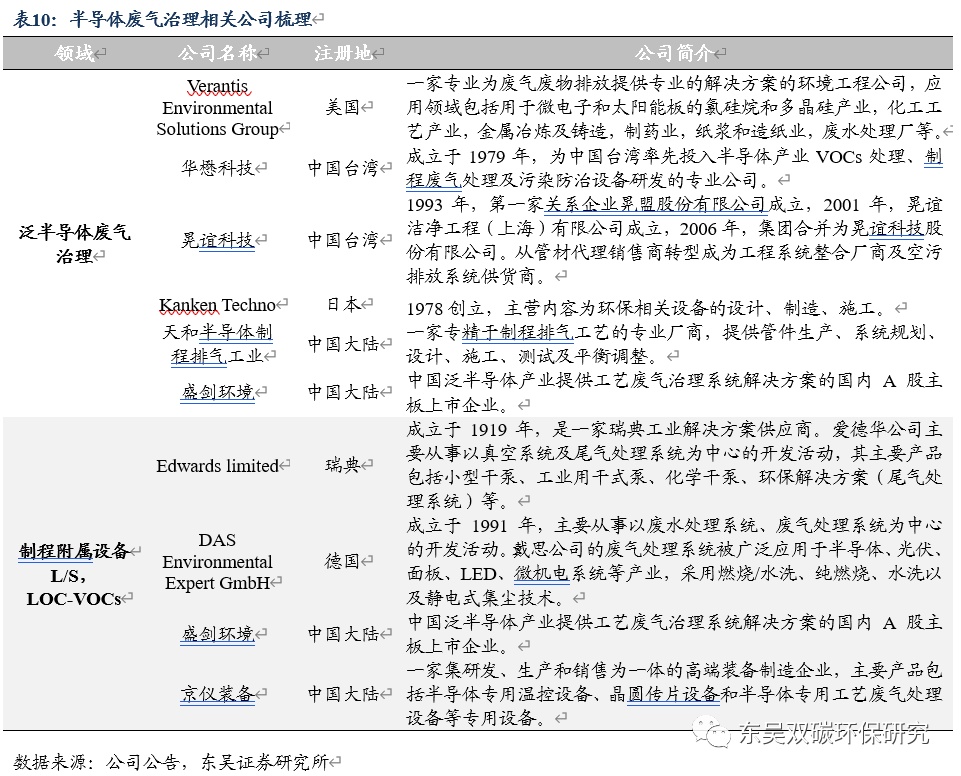Screen dimensions: 961x776
Task: Click 日本 in the registration column
Action: pos(343,304)
